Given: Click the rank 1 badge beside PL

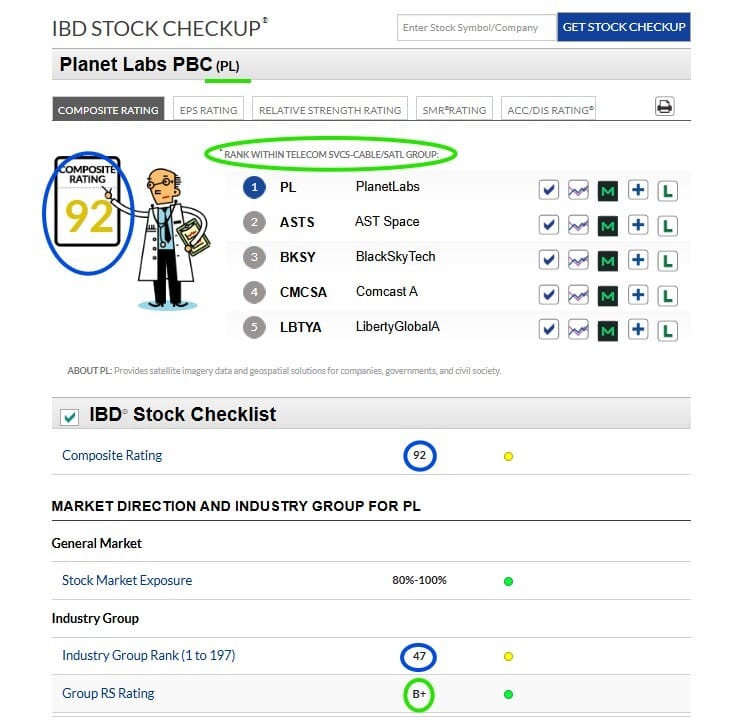Looking at the screenshot, I should pos(254,187).
